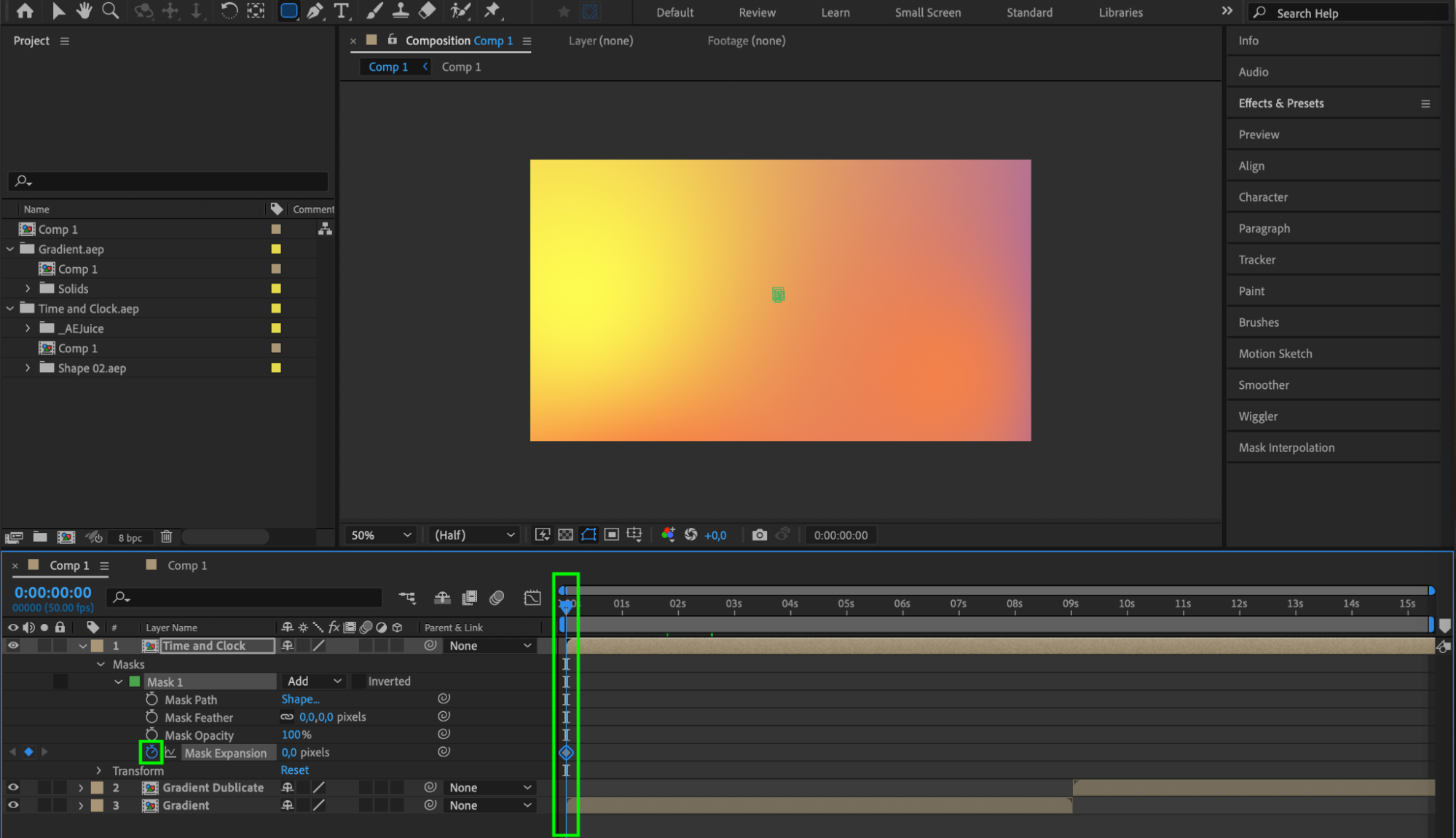Click the snapshot camera icon
The image size is (1456, 838).
759,535
